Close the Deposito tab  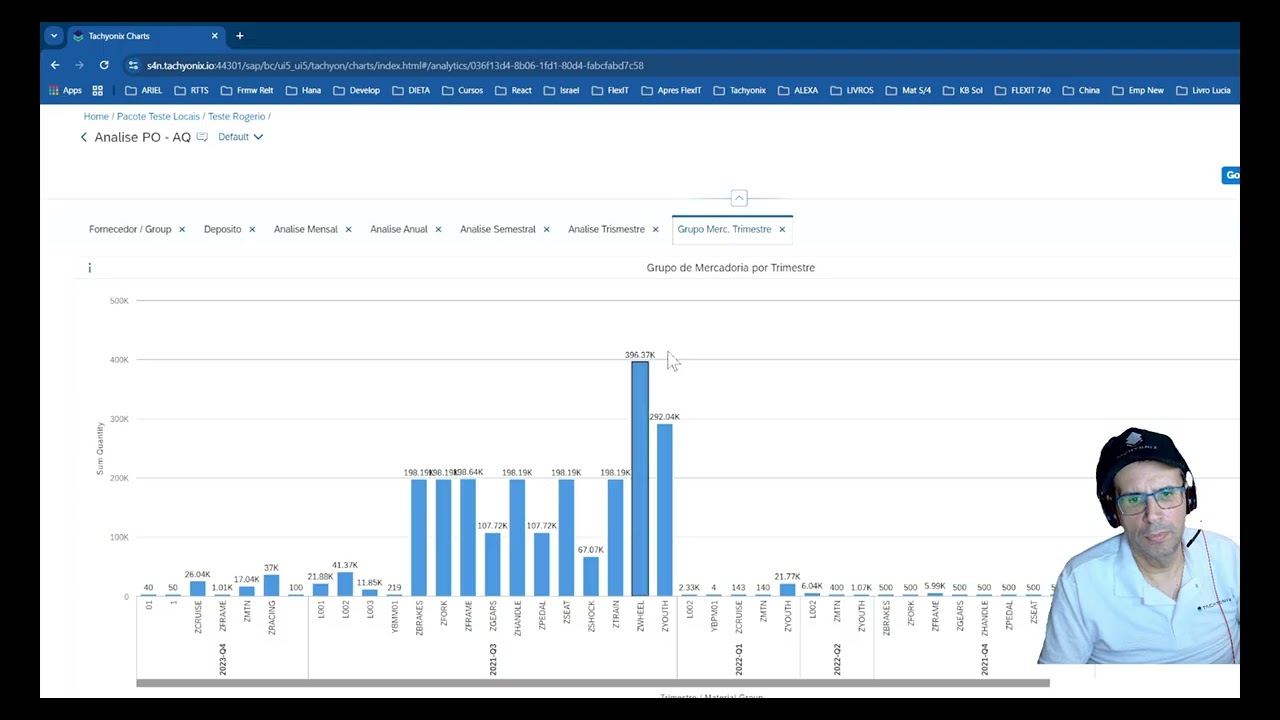point(252,229)
